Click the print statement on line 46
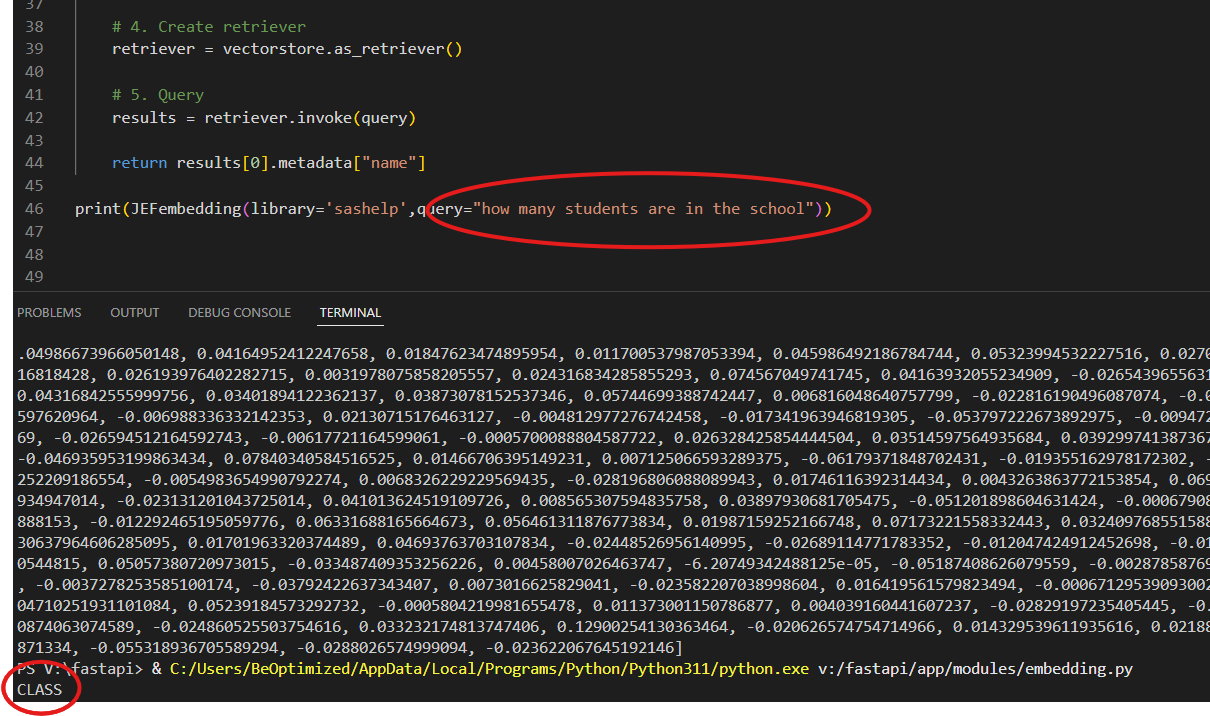 [96, 210]
